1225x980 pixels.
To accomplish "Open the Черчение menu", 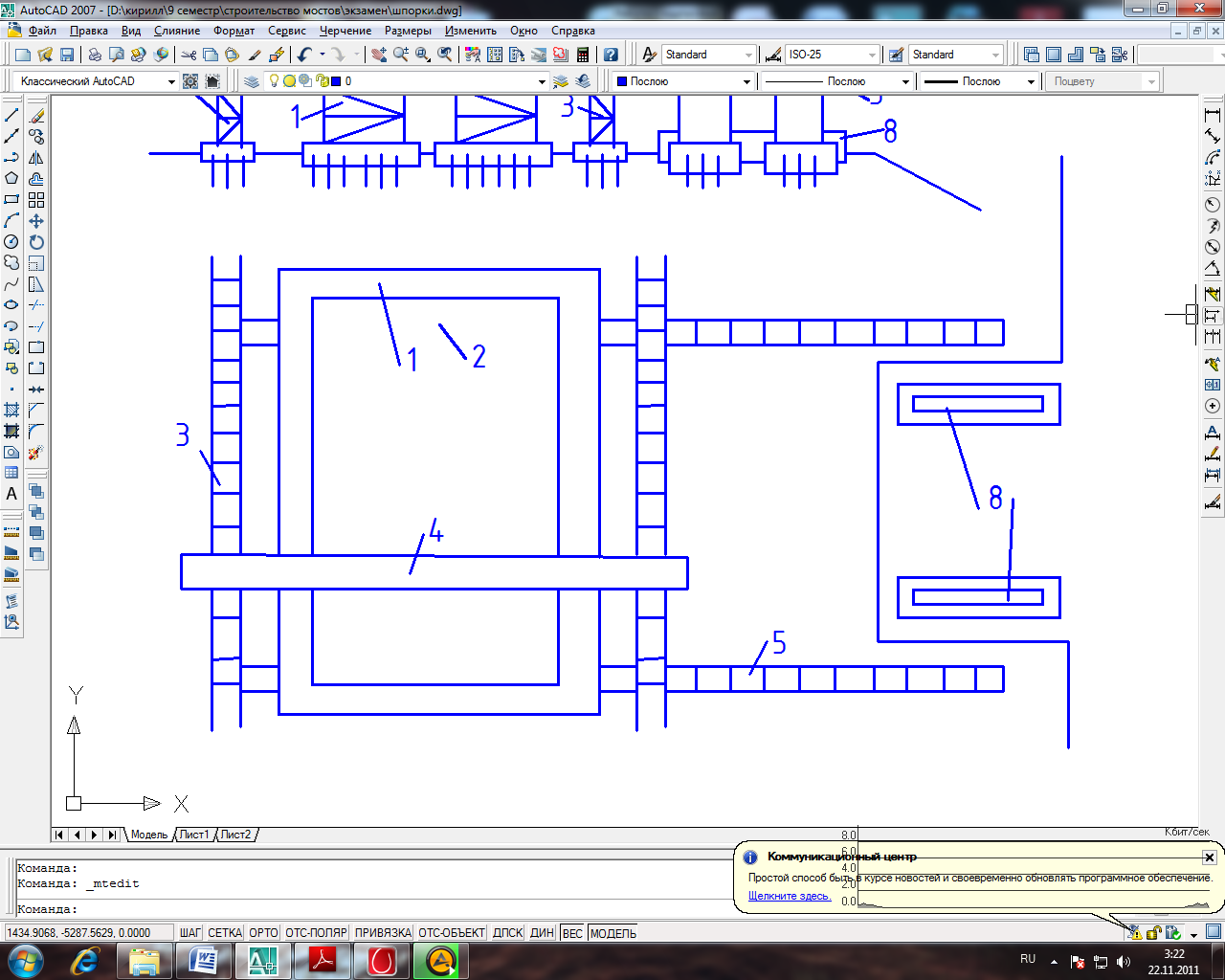I will (x=345, y=31).
